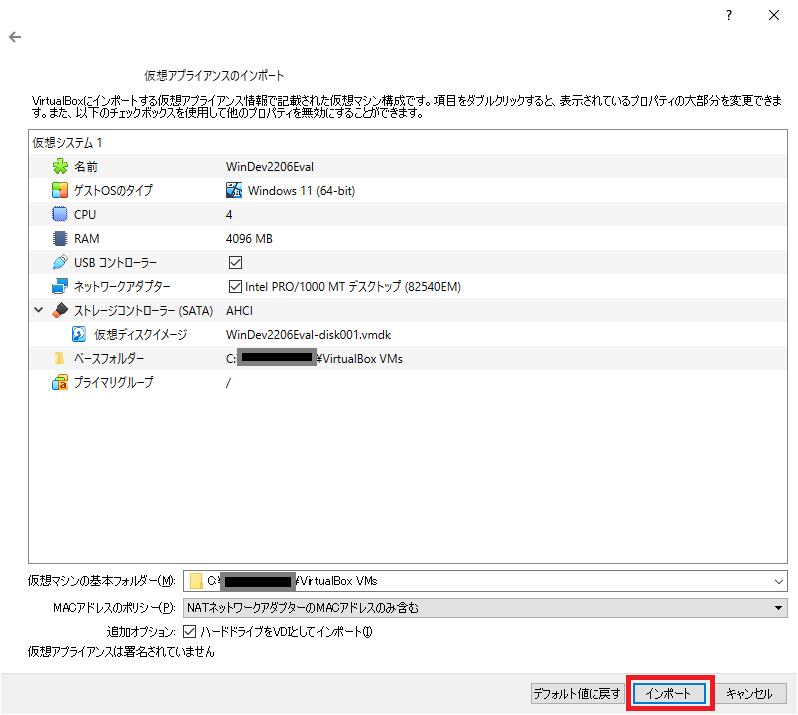Click the ストレージコントローラー (SATA) label

click(144, 310)
